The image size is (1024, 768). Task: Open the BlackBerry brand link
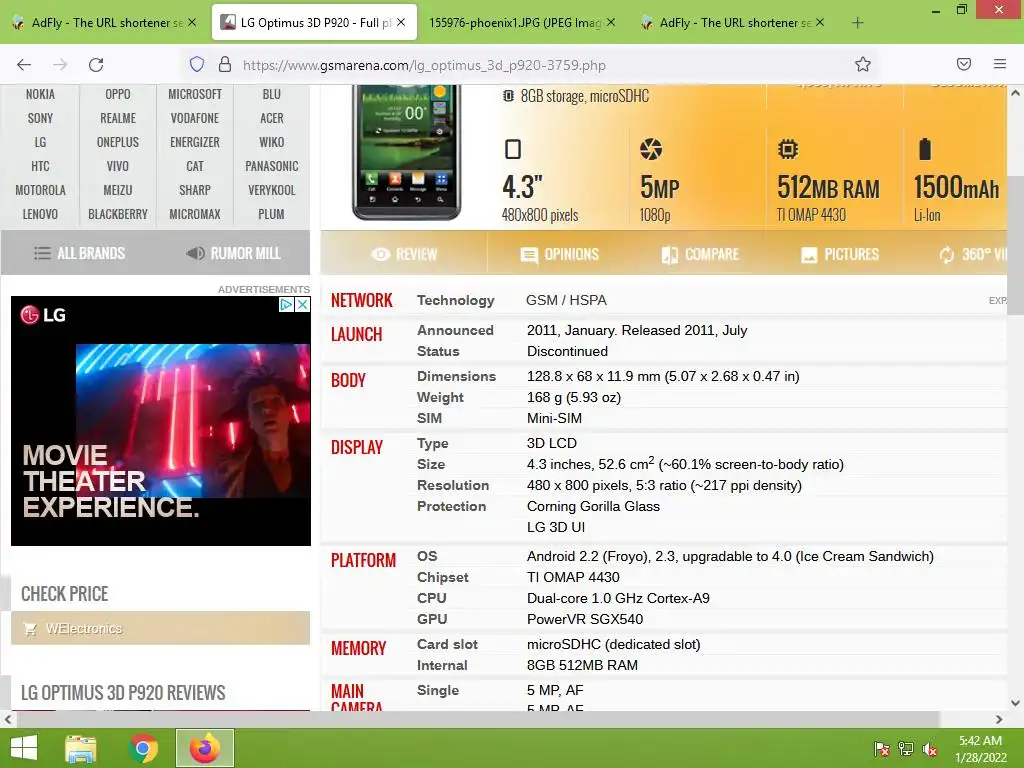click(x=118, y=214)
